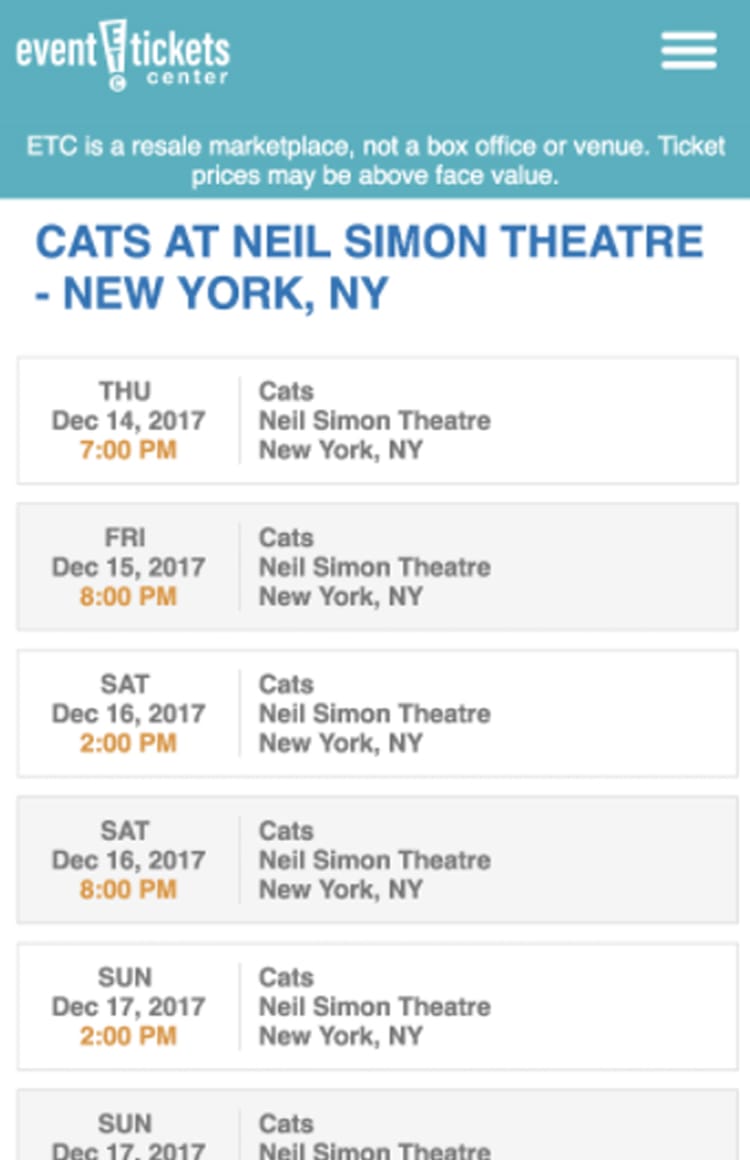Click the Cats title in Thursday's listing
Image resolution: width=750 pixels, height=1160 pixels.
click(x=286, y=391)
